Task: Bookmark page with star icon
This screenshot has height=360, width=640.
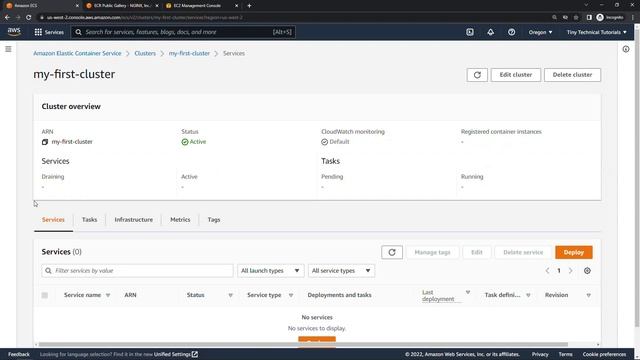Action: pyautogui.click(x=576, y=18)
